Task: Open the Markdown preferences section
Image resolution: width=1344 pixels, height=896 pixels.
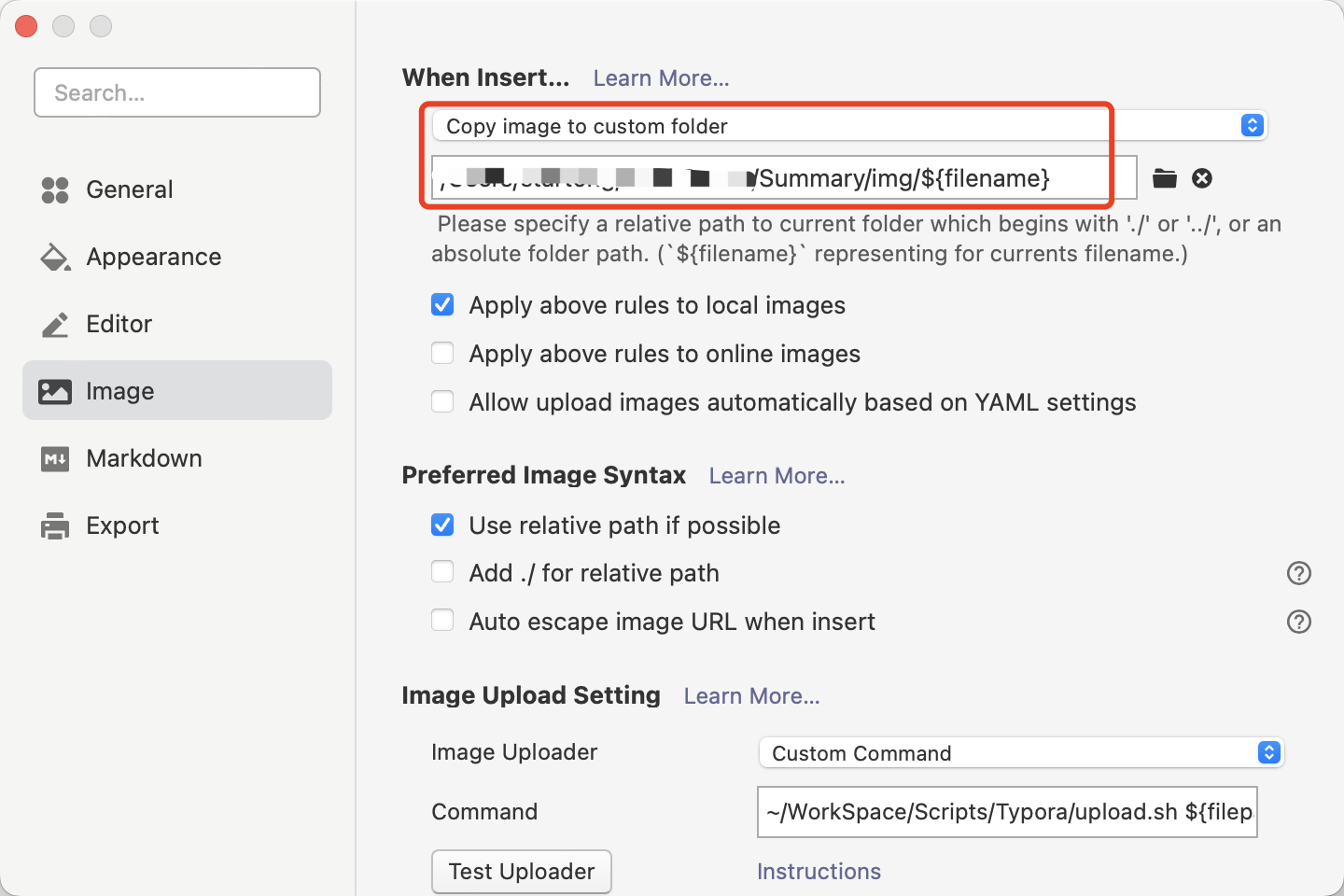Action: pos(177,458)
